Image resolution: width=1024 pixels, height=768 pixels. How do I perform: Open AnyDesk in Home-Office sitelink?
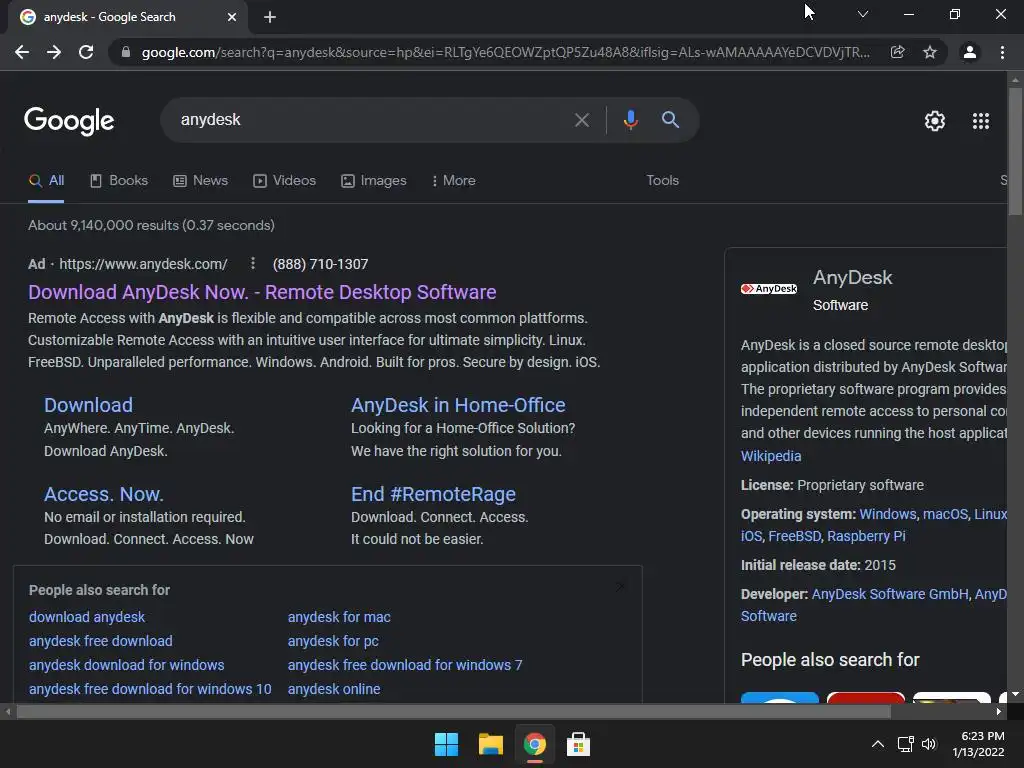[x=458, y=405]
